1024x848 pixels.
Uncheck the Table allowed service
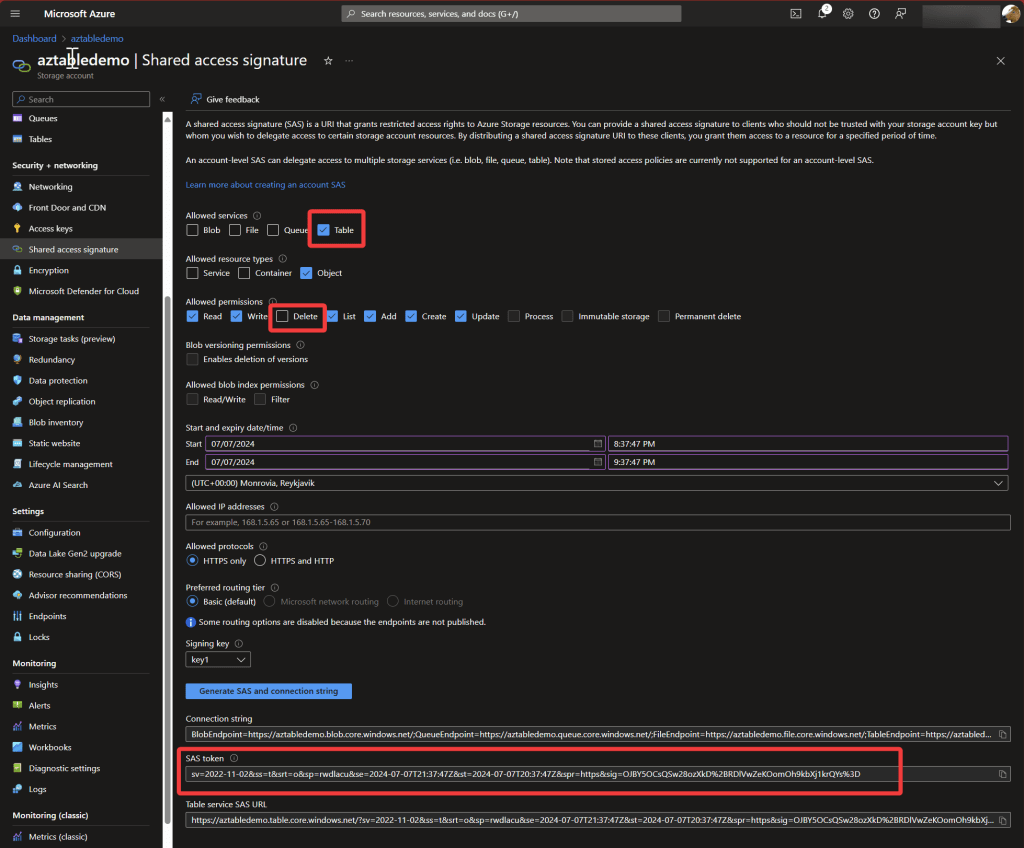coord(323,230)
